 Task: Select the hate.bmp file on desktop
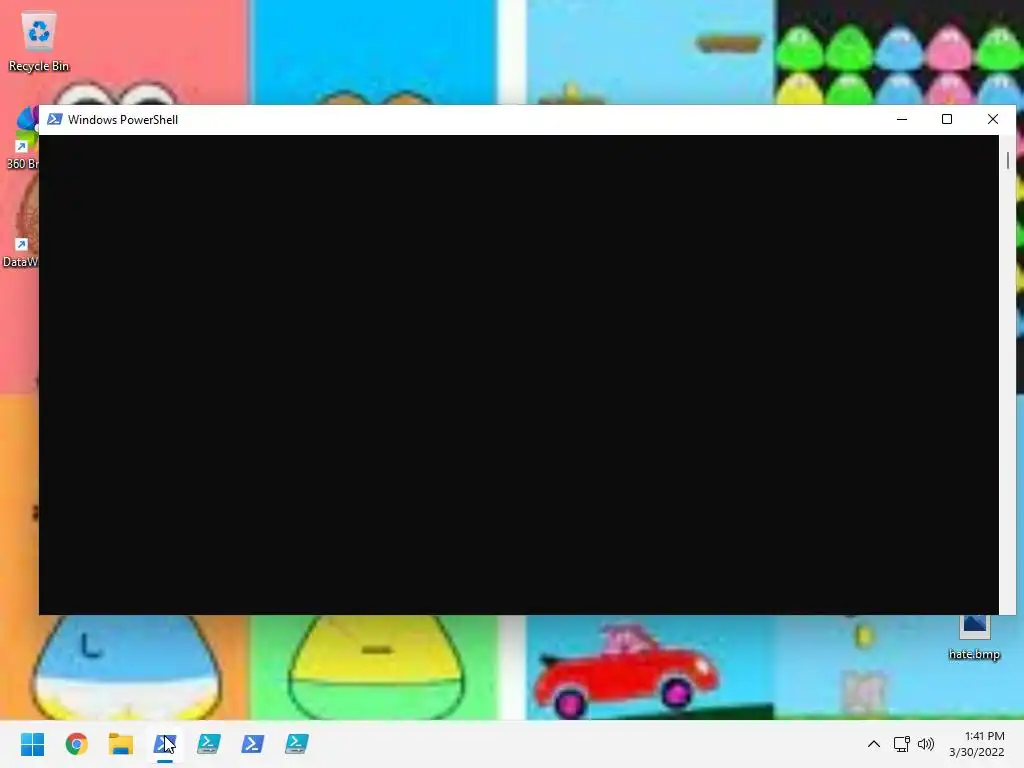coord(974,637)
